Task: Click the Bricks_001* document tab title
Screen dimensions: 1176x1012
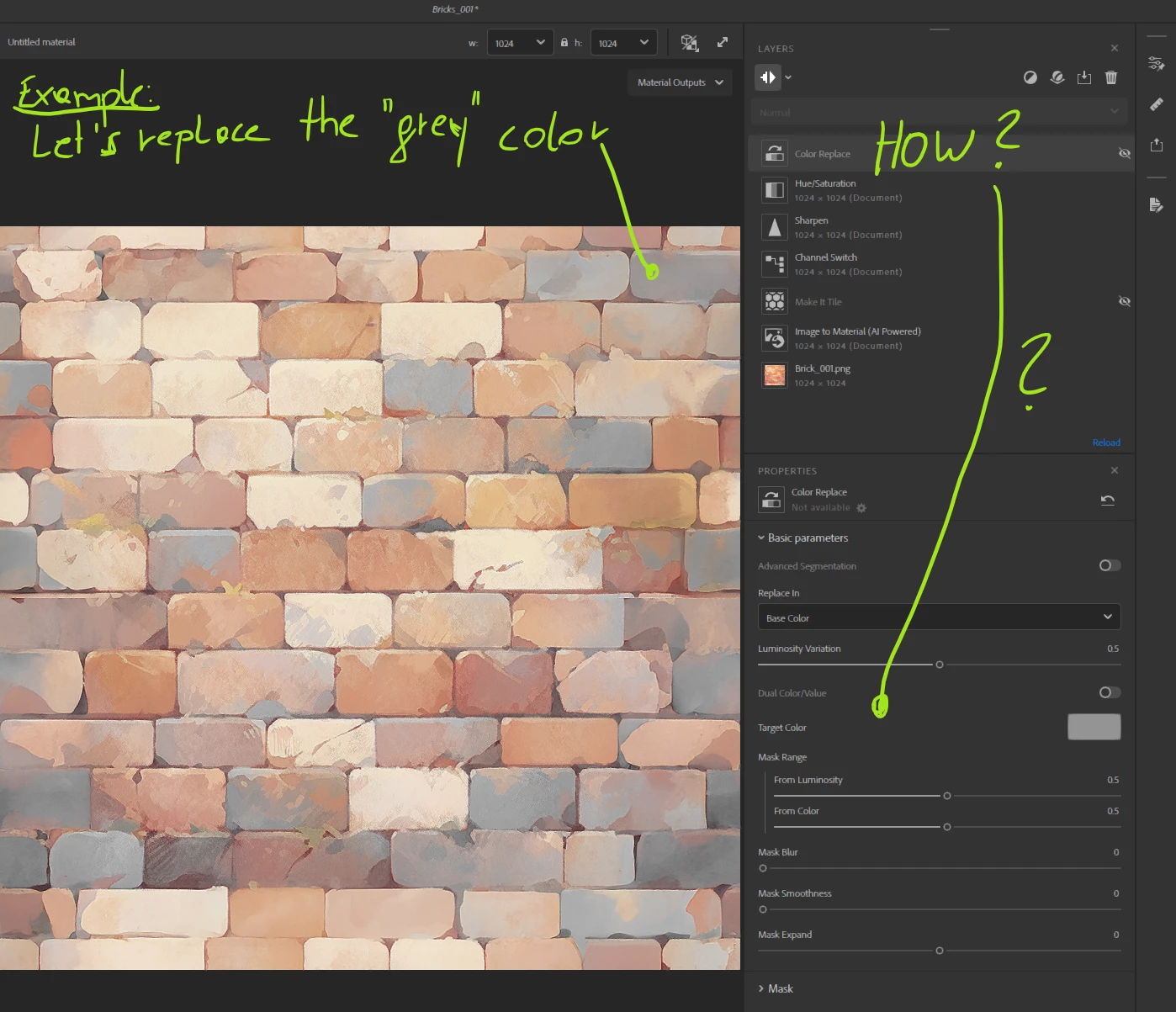Action: (x=455, y=9)
